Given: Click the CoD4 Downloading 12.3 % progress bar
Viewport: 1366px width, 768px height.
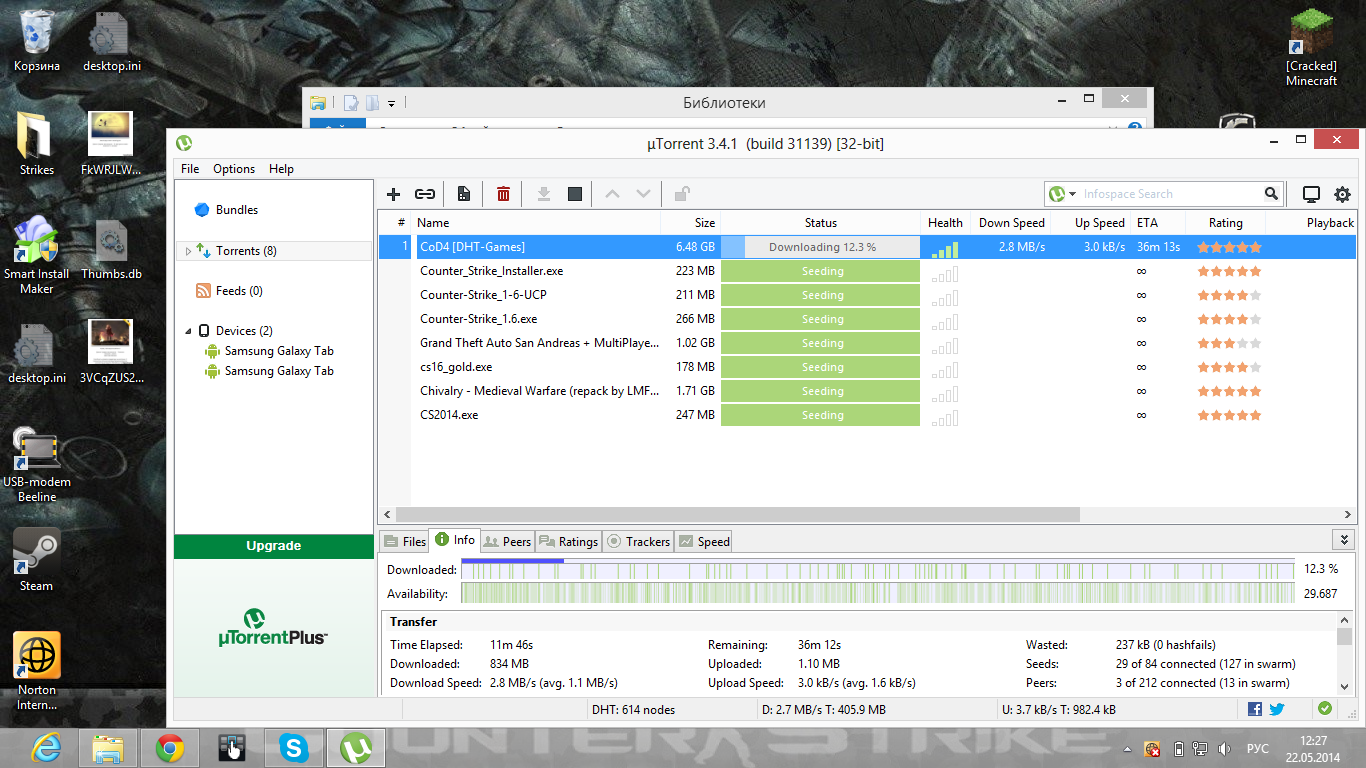Looking at the screenshot, I should pos(820,247).
